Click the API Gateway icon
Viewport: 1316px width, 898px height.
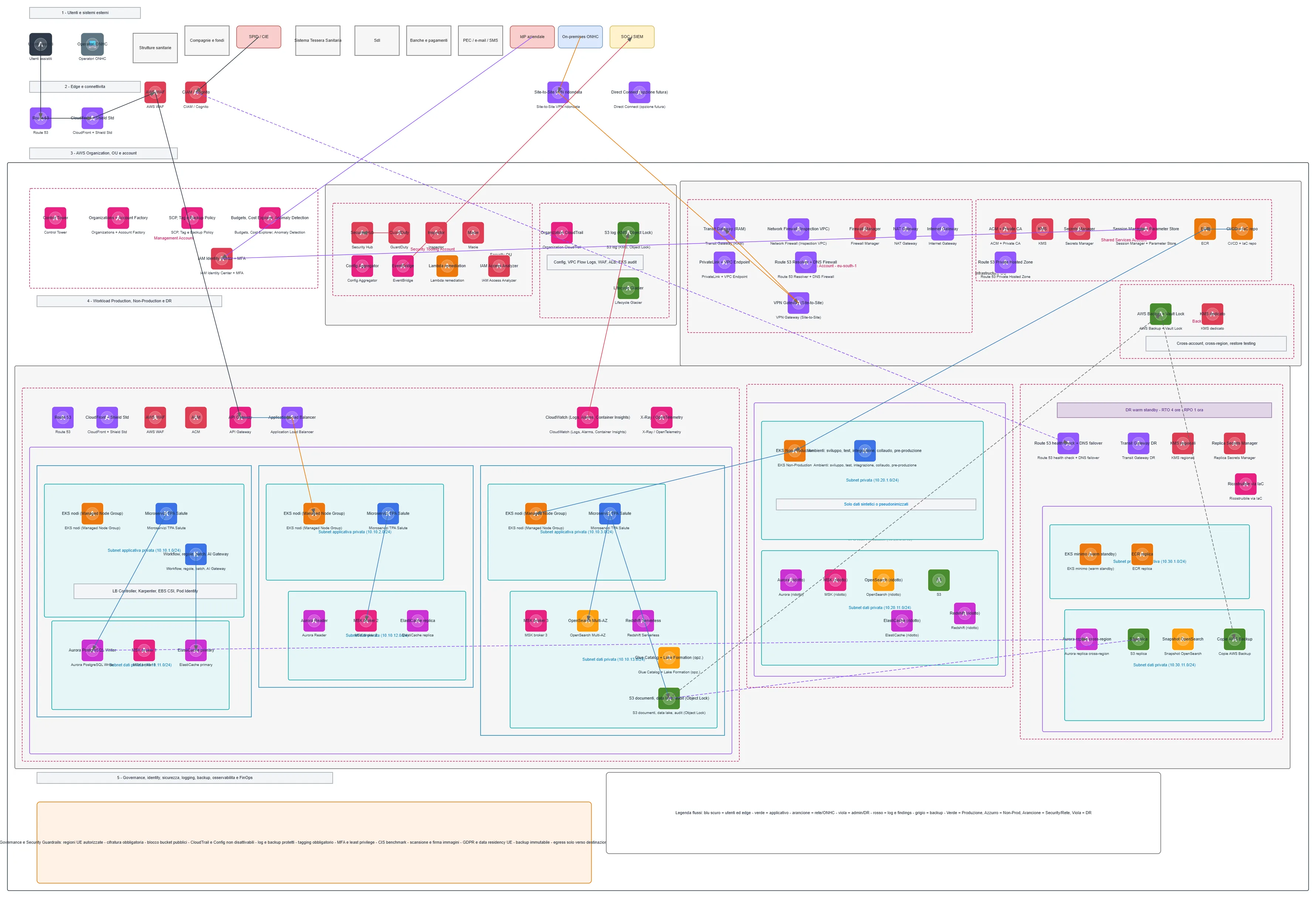pos(240,418)
